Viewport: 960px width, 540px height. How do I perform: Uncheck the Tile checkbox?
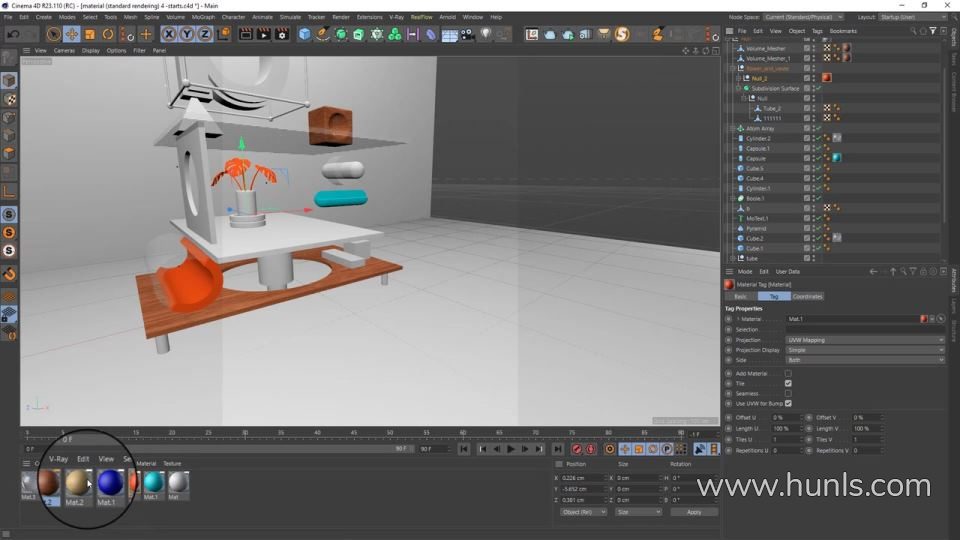pyautogui.click(x=788, y=383)
